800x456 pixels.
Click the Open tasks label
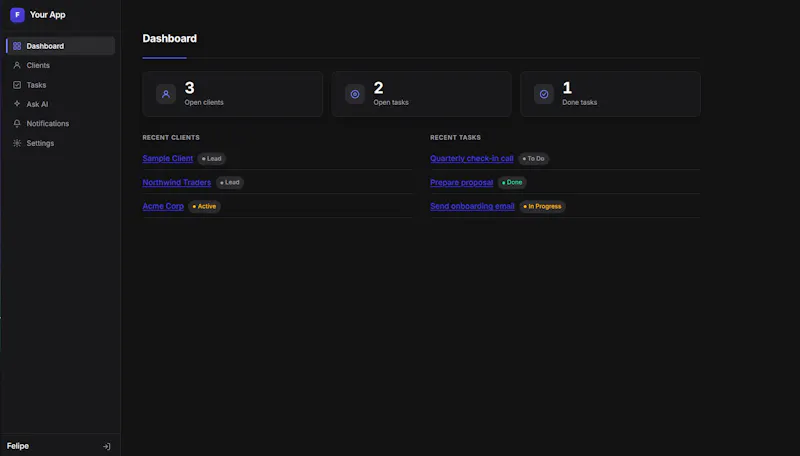391,102
